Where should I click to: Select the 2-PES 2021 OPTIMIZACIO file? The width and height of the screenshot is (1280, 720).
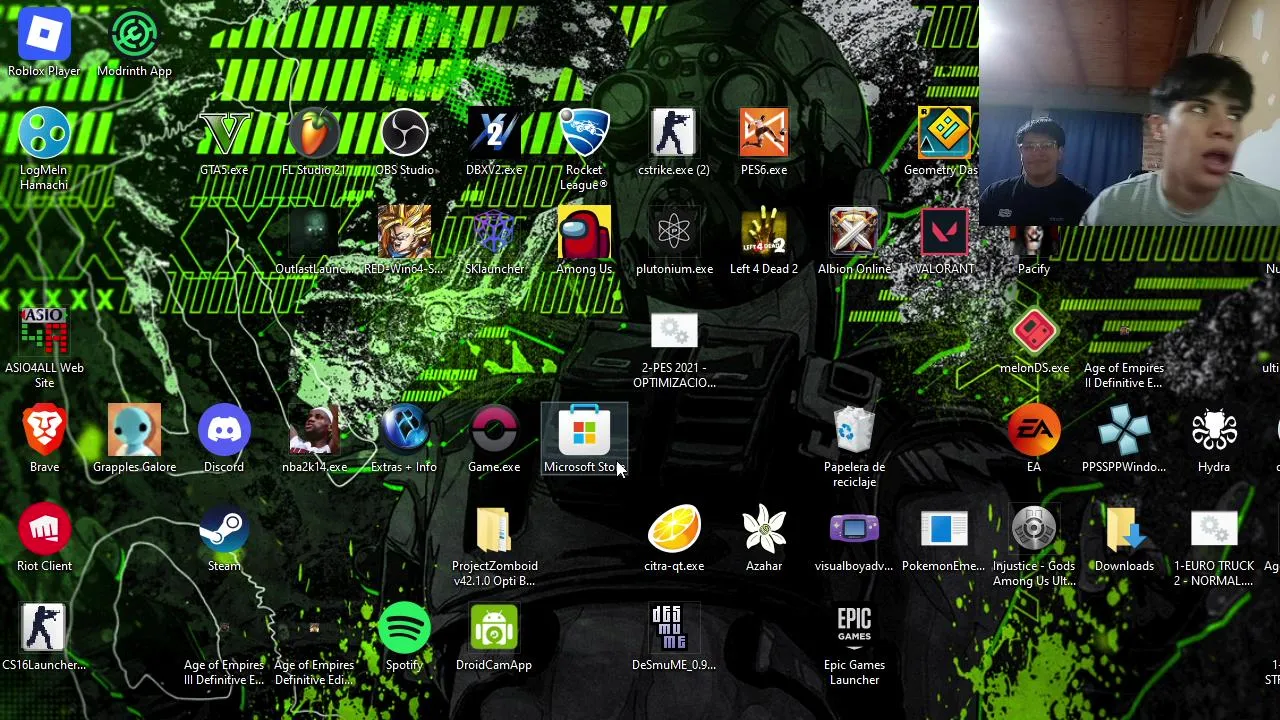[674, 331]
